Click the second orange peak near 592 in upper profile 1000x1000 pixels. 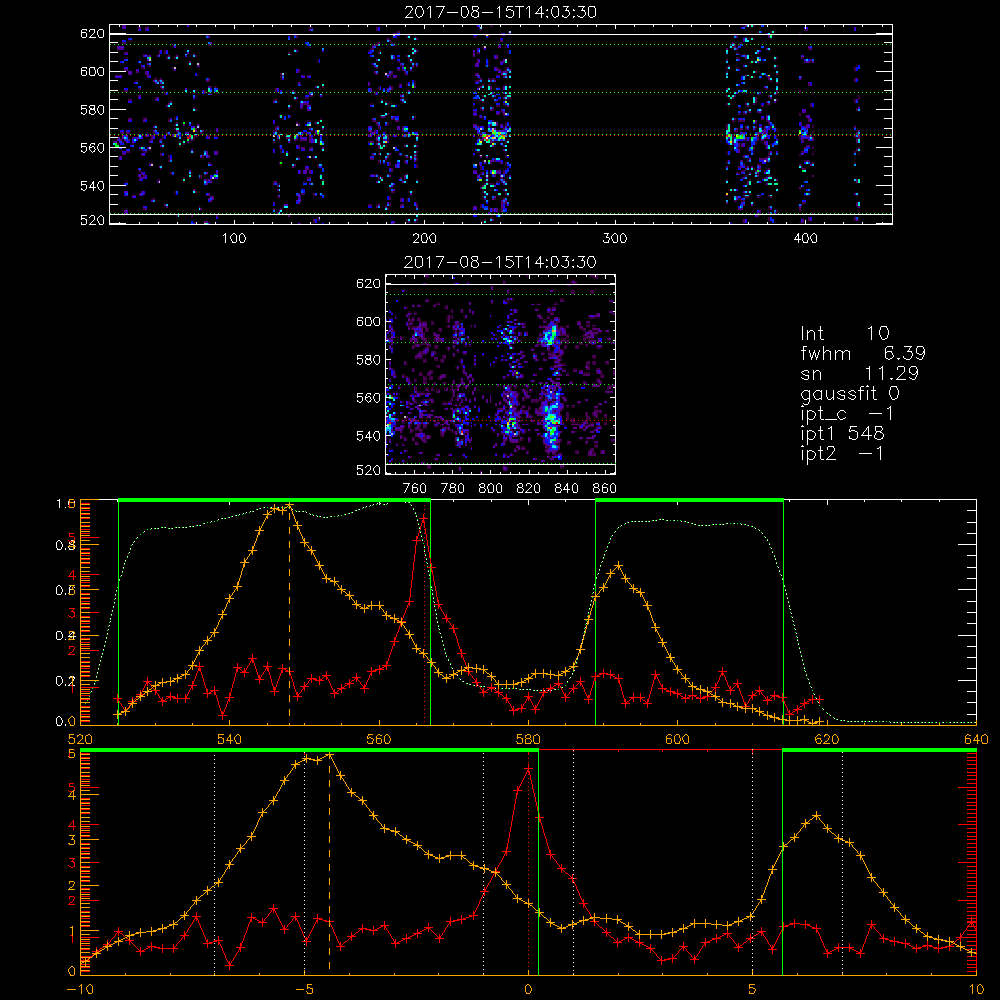(618, 565)
